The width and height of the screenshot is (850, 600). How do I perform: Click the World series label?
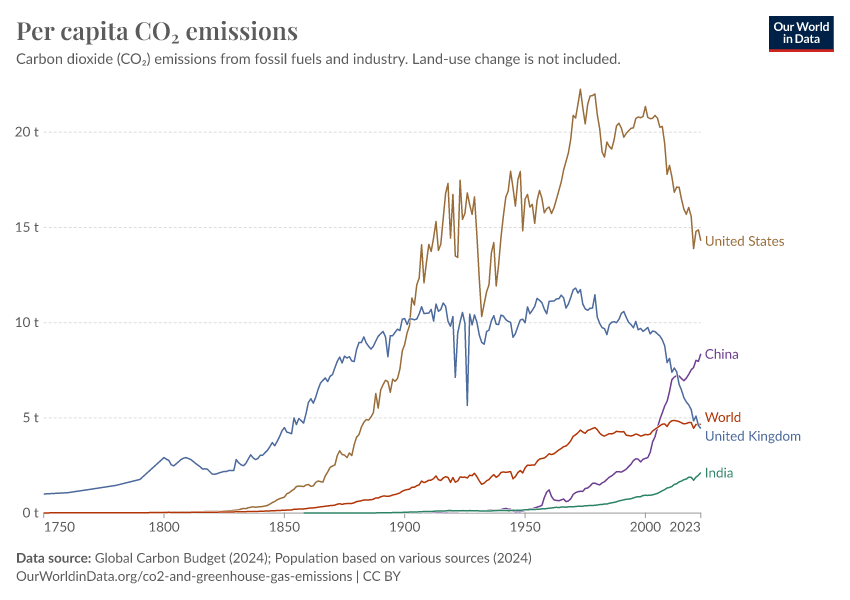point(723,417)
